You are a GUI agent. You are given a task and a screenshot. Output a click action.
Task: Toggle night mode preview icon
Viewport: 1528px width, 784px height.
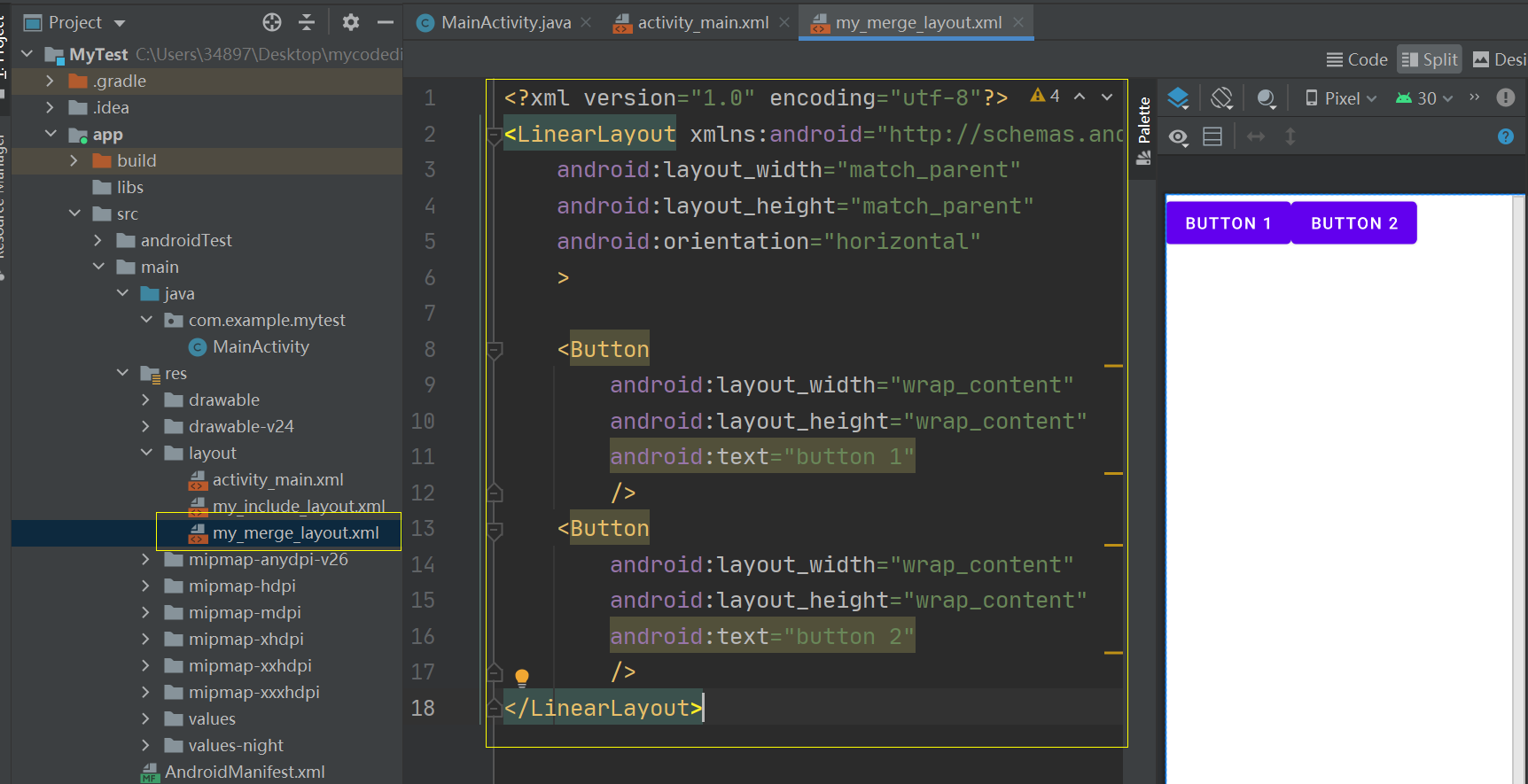tap(1267, 98)
